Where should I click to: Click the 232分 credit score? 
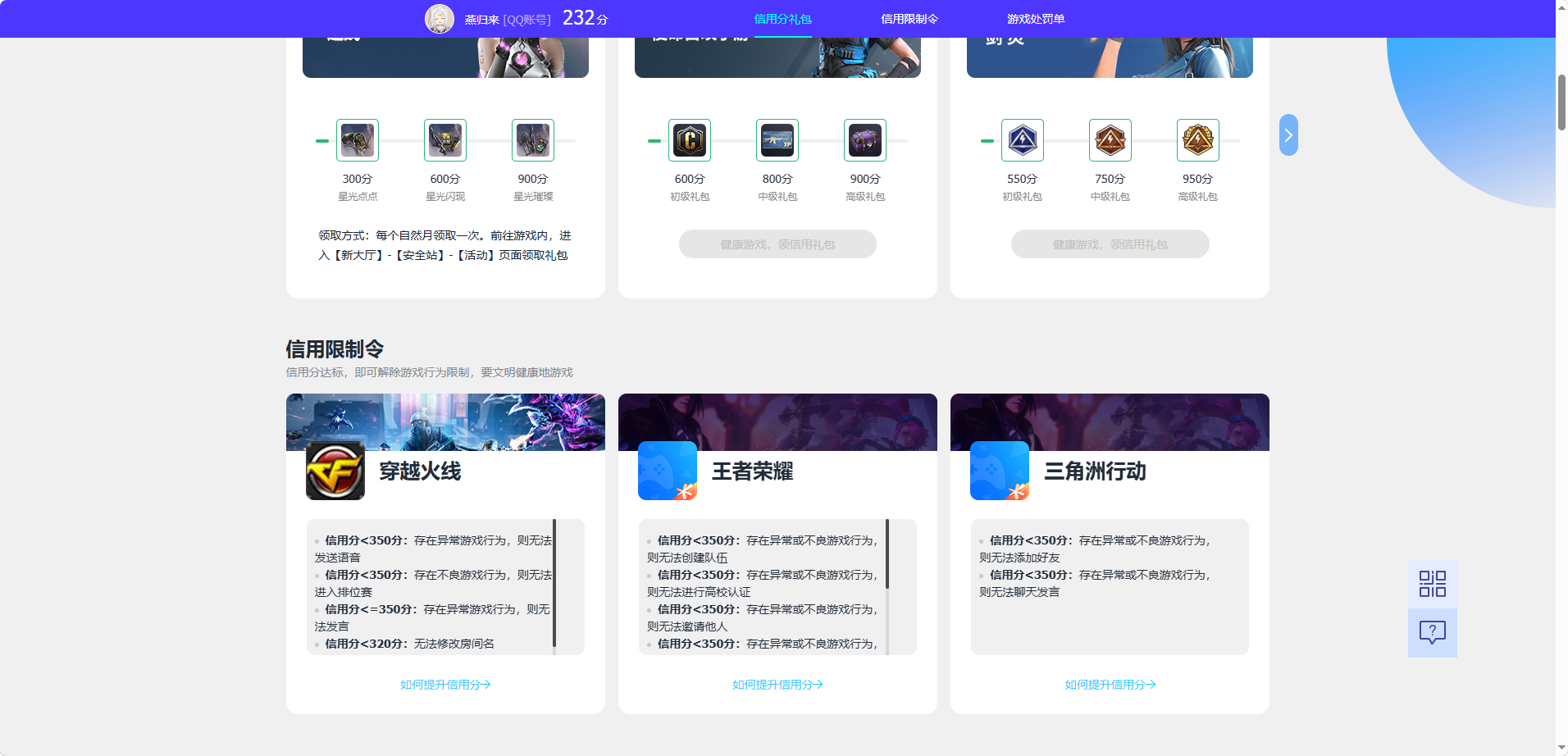586,18
